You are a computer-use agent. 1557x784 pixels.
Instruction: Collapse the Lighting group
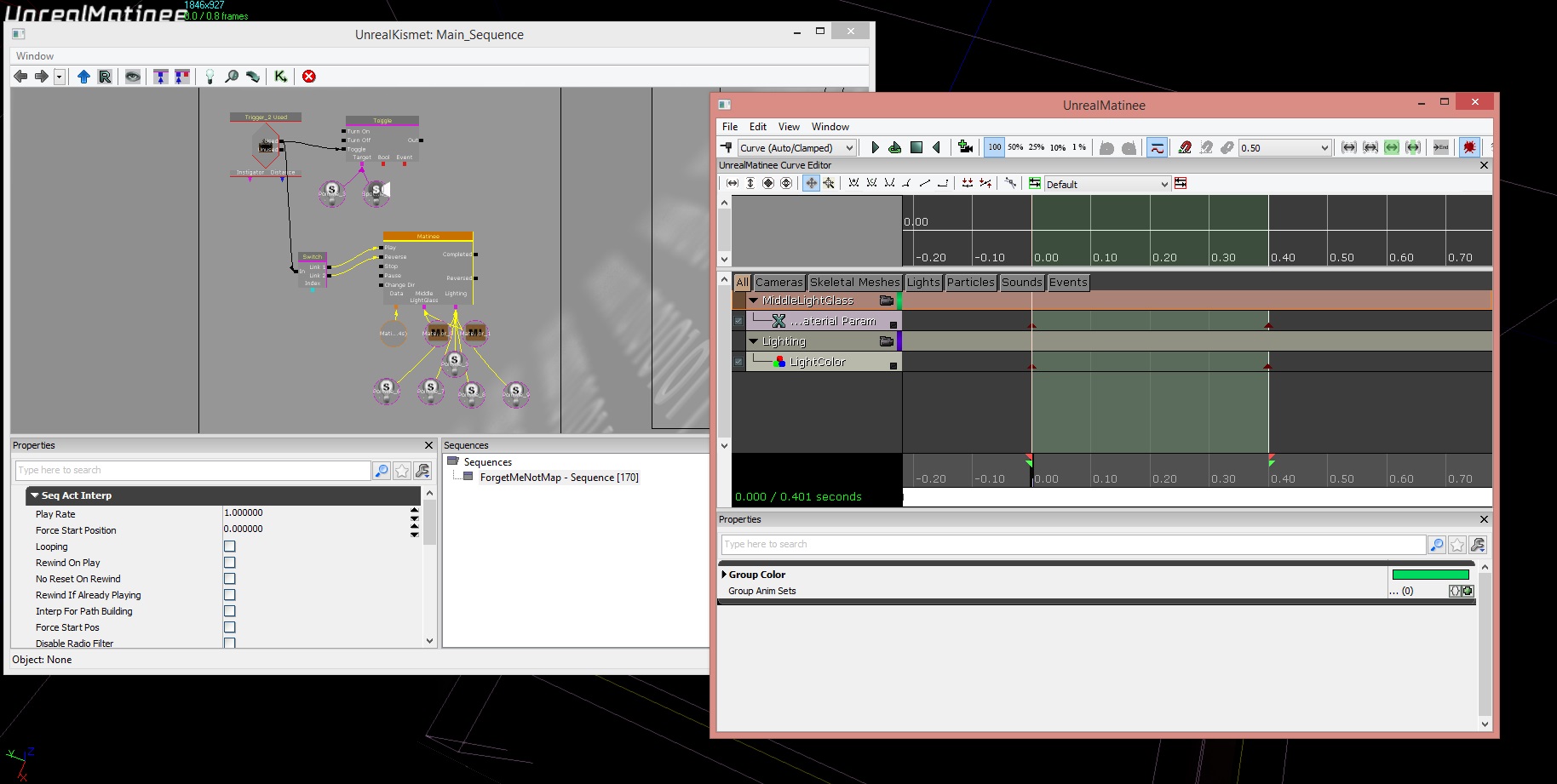754,341
